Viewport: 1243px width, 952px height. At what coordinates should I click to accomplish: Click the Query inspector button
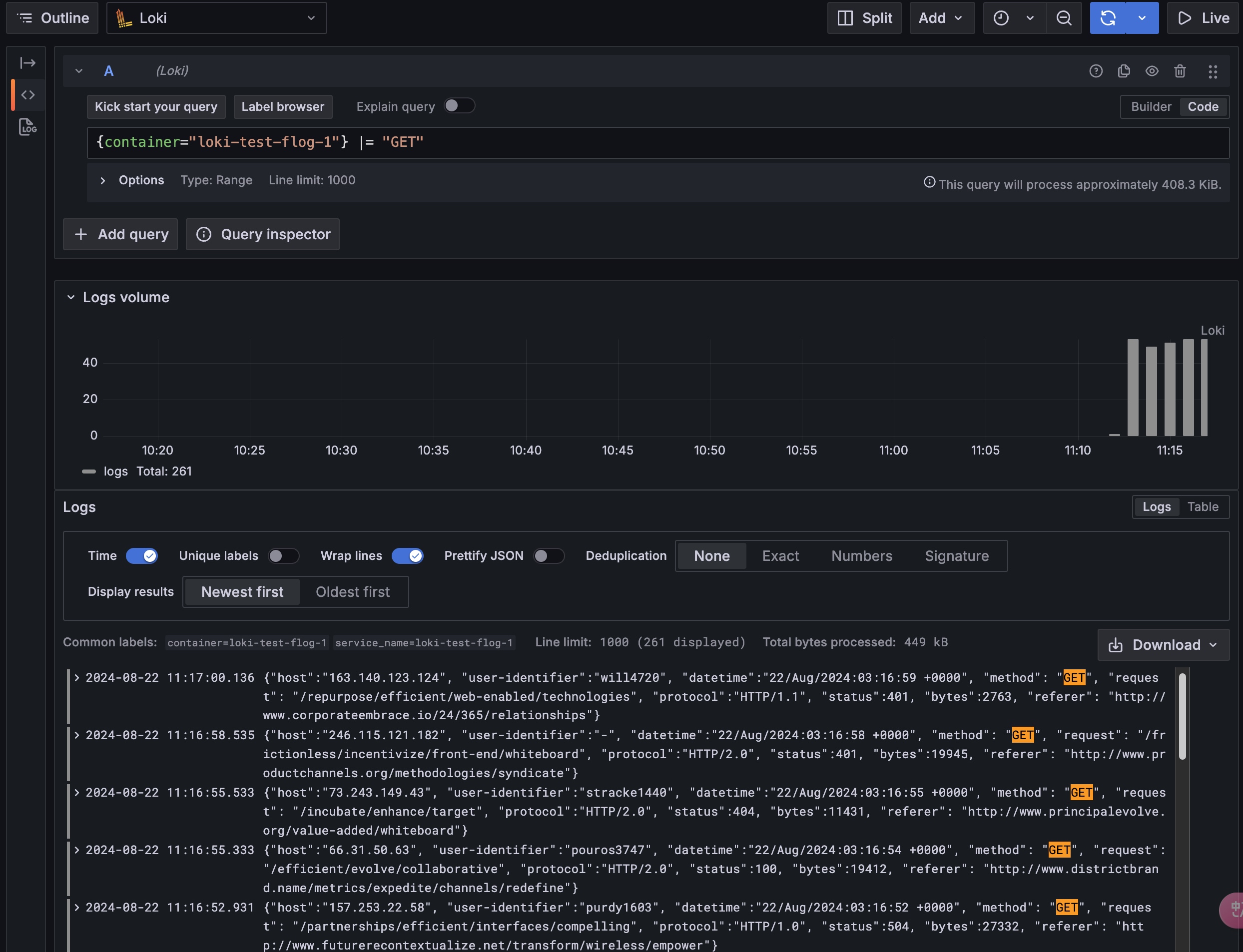[x=263, y=234]
